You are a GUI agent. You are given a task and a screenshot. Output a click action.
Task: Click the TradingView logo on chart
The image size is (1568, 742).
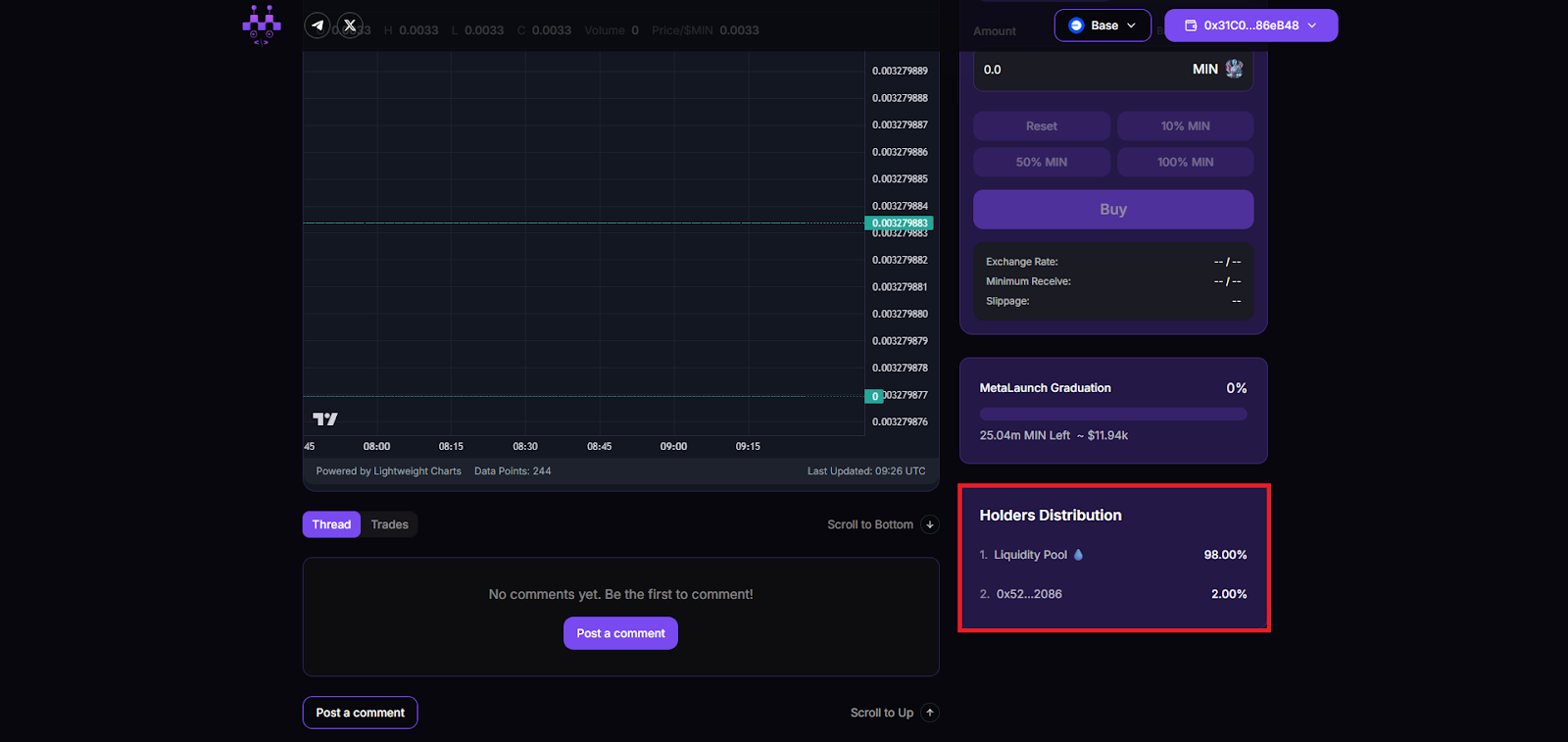(325, 420)
